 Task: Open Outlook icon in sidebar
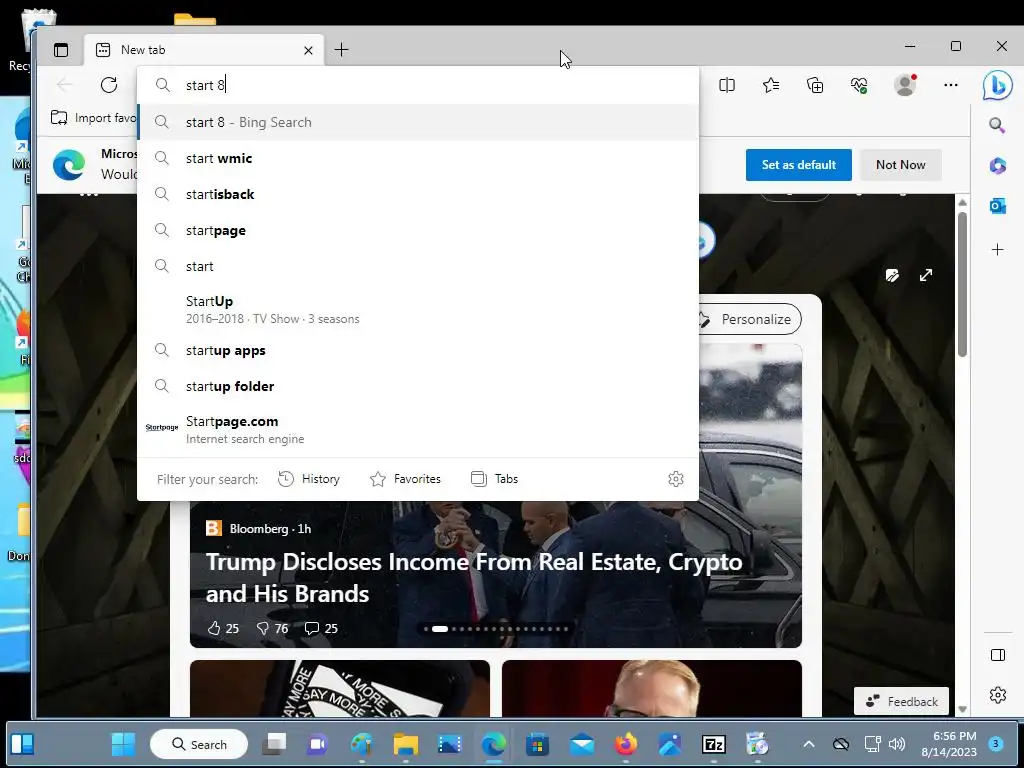(997, 206)
